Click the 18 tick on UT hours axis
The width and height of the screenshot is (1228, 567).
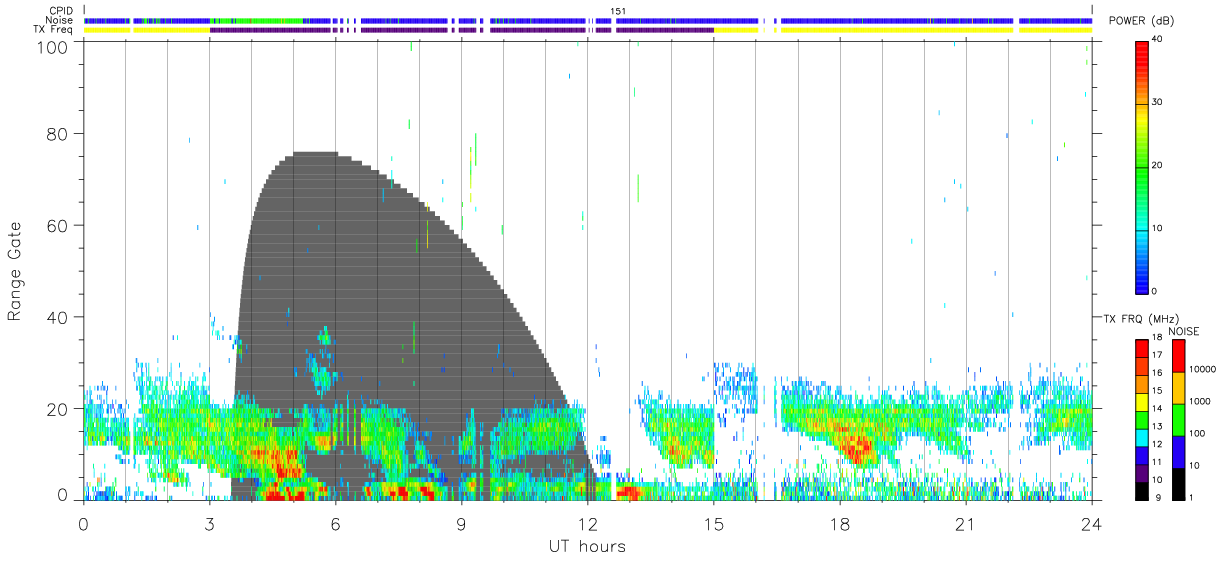tap(840, 522)
